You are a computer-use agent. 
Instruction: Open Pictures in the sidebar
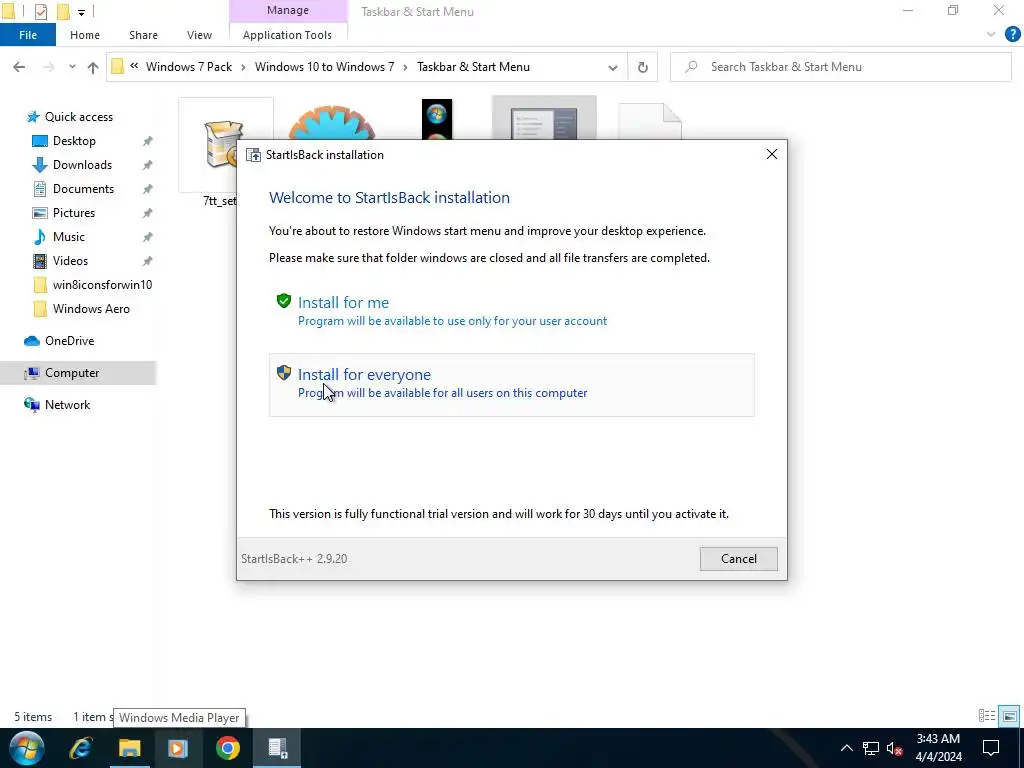(x=74, y=213)
